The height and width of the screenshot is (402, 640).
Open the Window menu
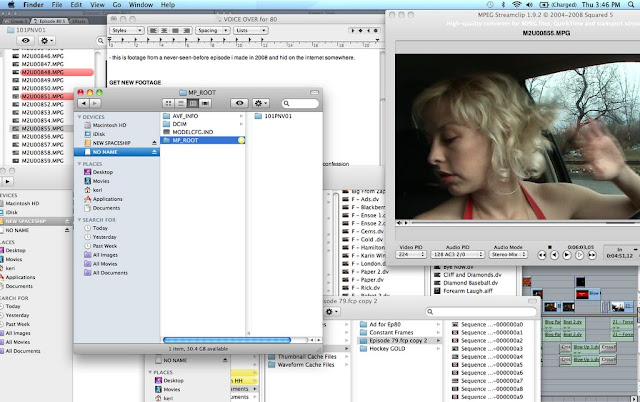click(140, 5)
